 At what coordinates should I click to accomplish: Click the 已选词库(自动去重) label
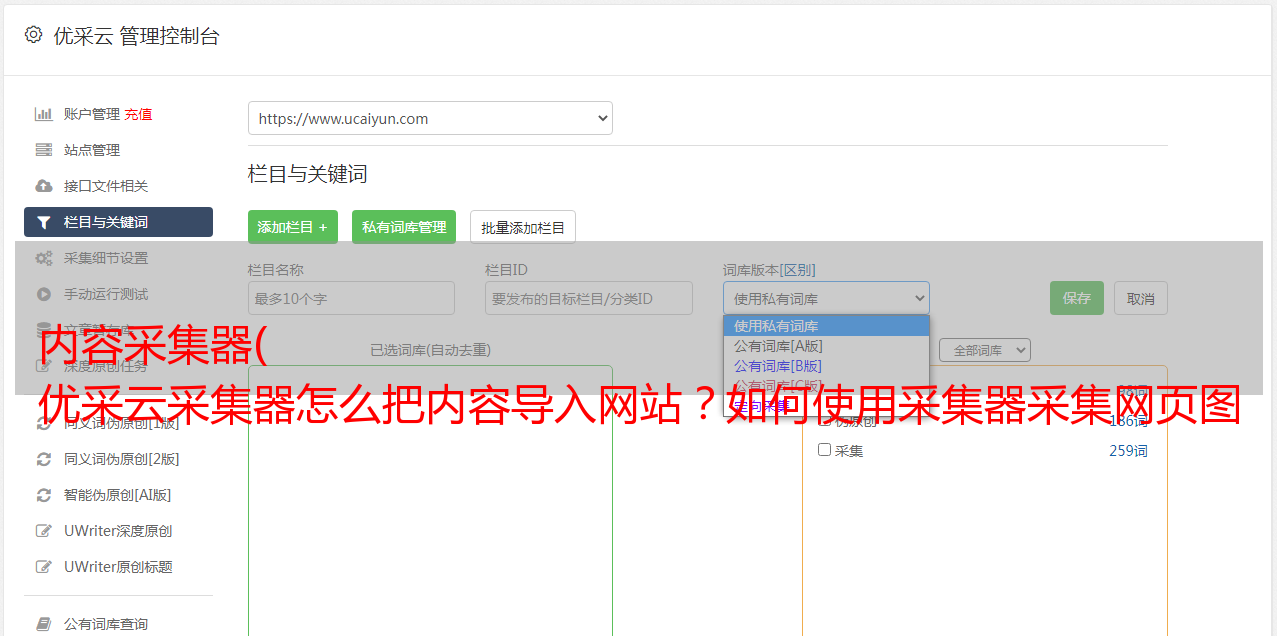(x=430, y=350)
